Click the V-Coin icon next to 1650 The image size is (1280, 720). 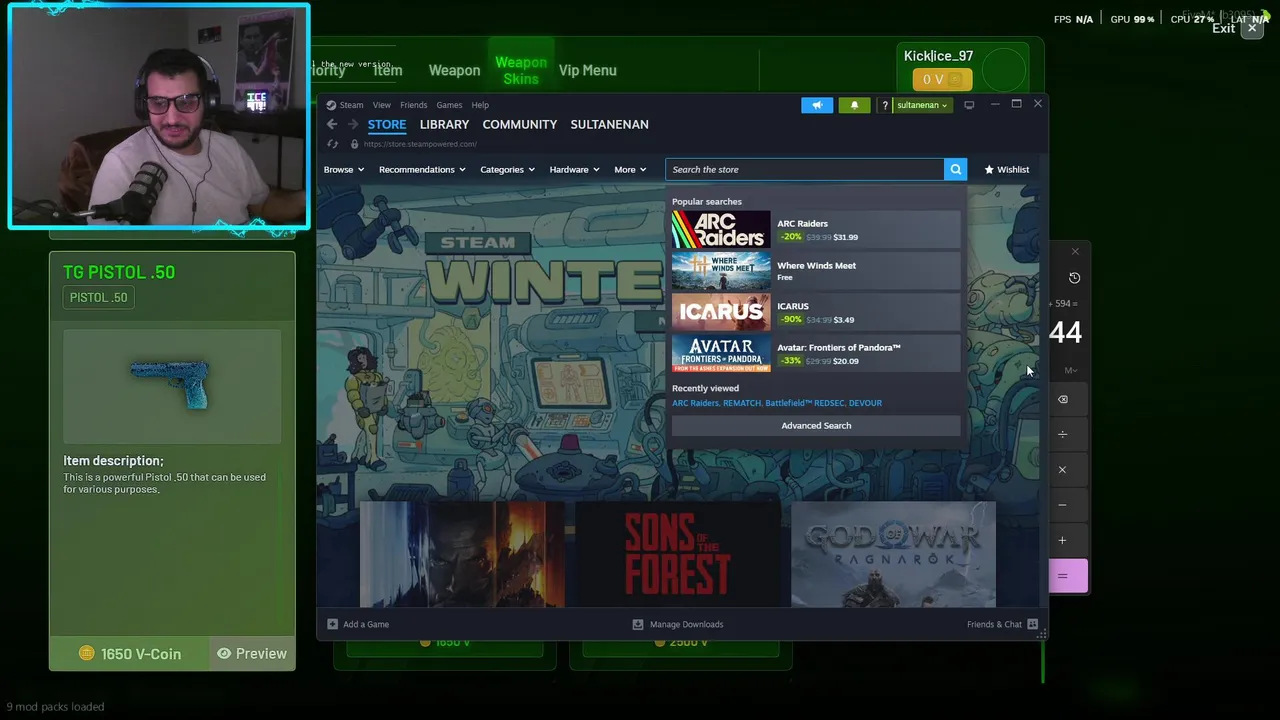pos(87,653)
